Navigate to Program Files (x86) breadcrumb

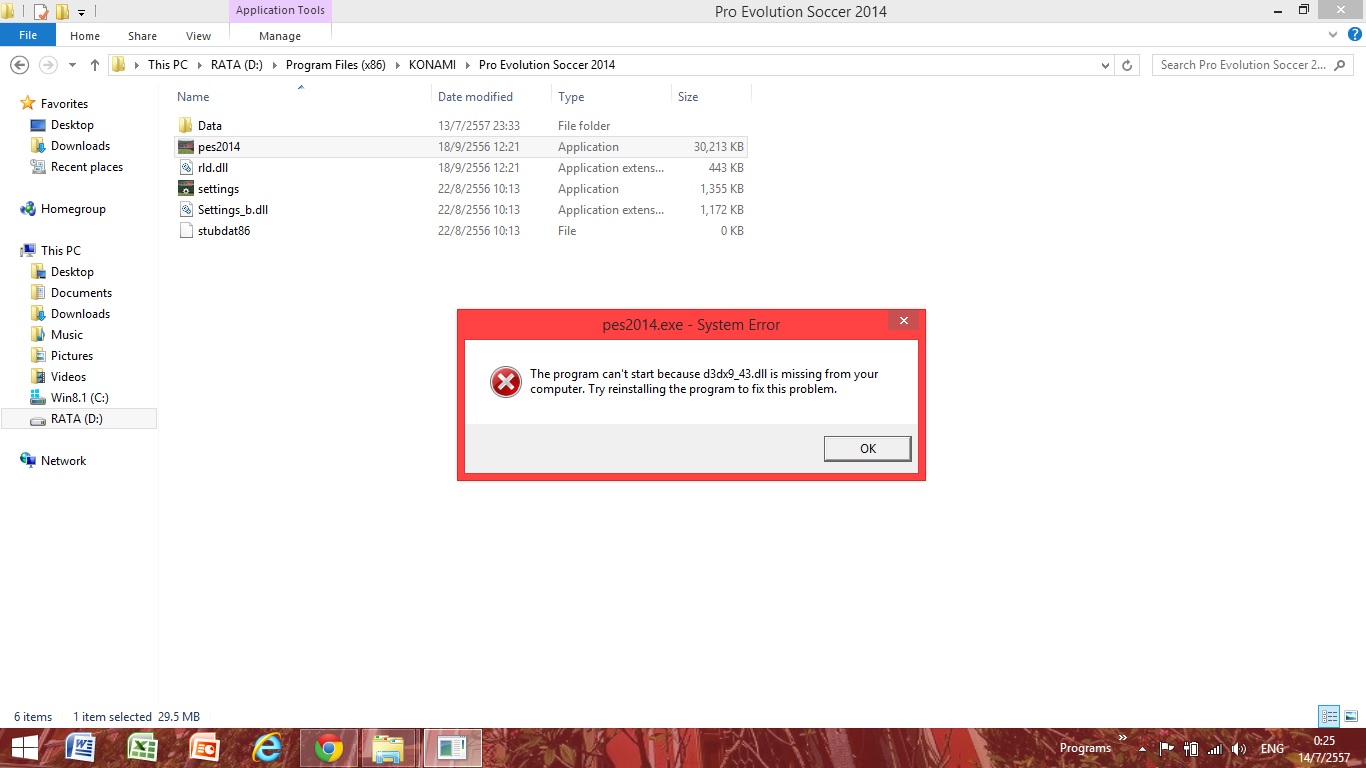(x=336, y=65)
